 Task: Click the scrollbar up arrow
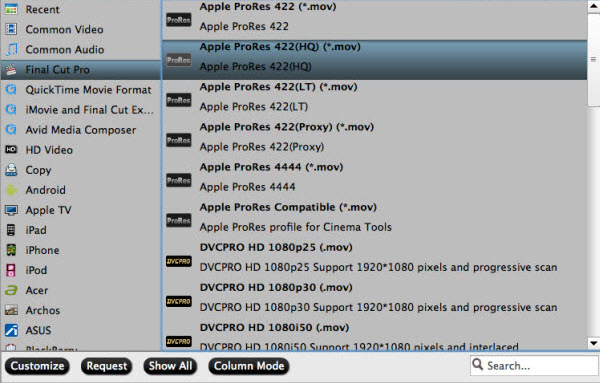[593, 6]
